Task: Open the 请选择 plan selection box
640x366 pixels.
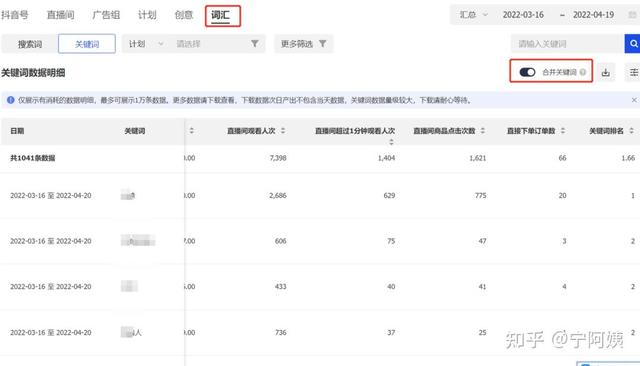Action: tap(217, 44)
